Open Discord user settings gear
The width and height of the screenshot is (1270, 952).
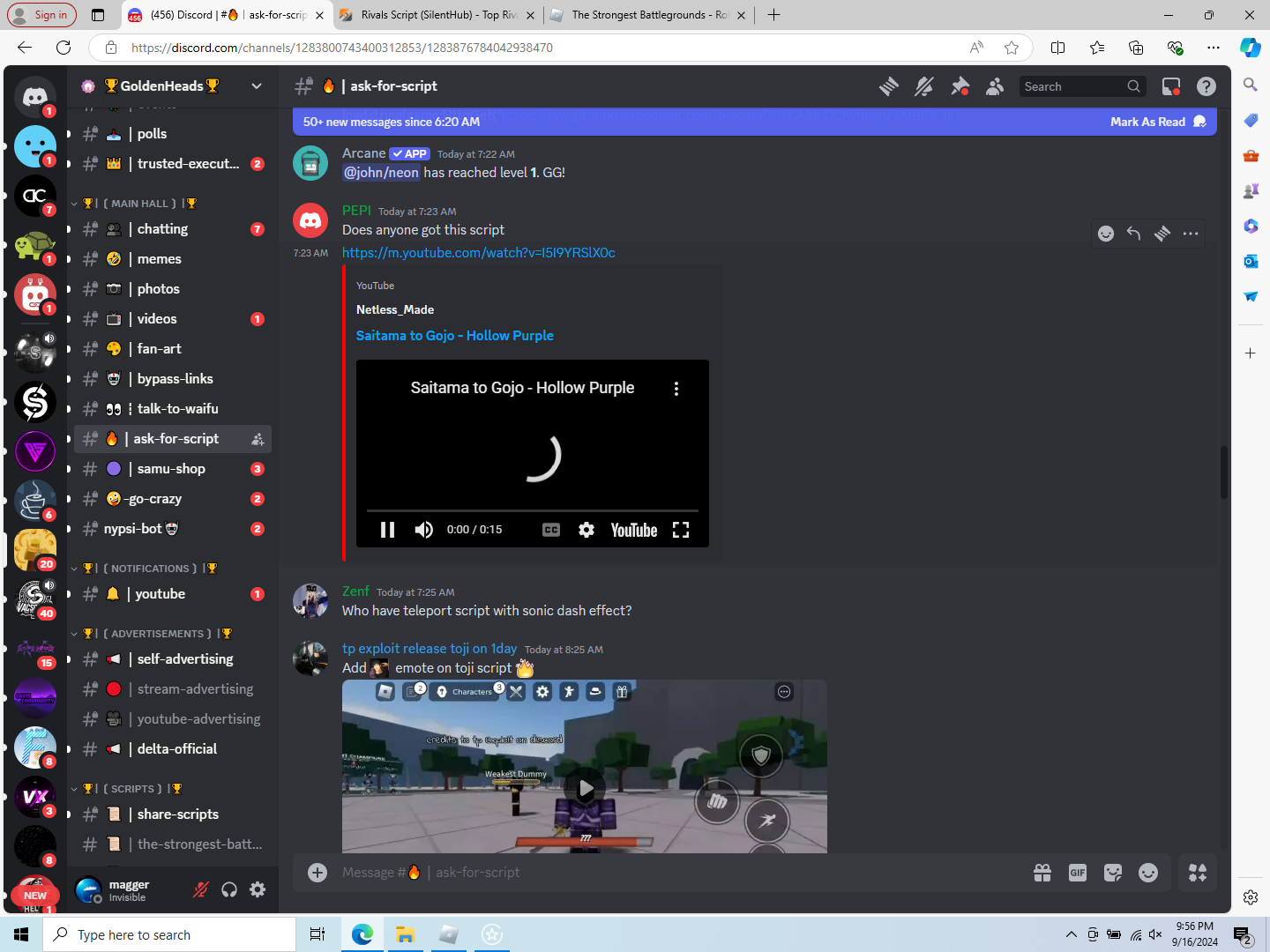click(x=258, y=890)
